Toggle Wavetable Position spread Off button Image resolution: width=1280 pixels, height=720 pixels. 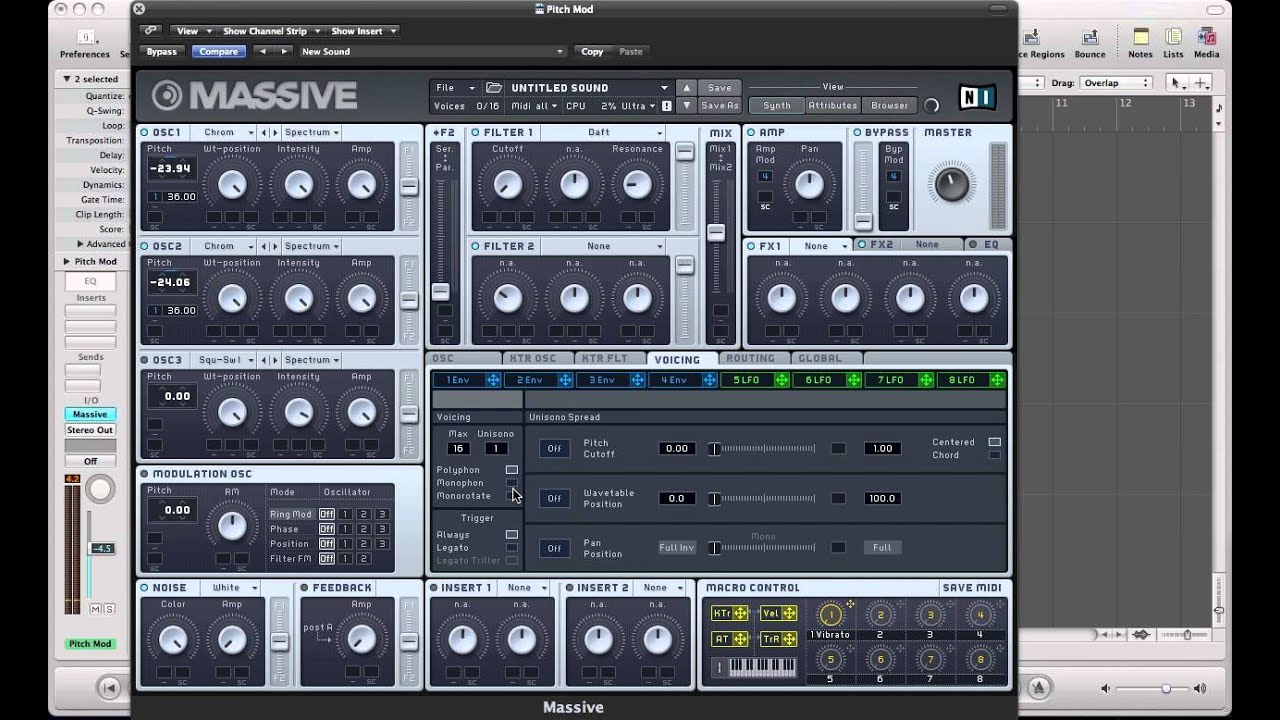[554, 498]
